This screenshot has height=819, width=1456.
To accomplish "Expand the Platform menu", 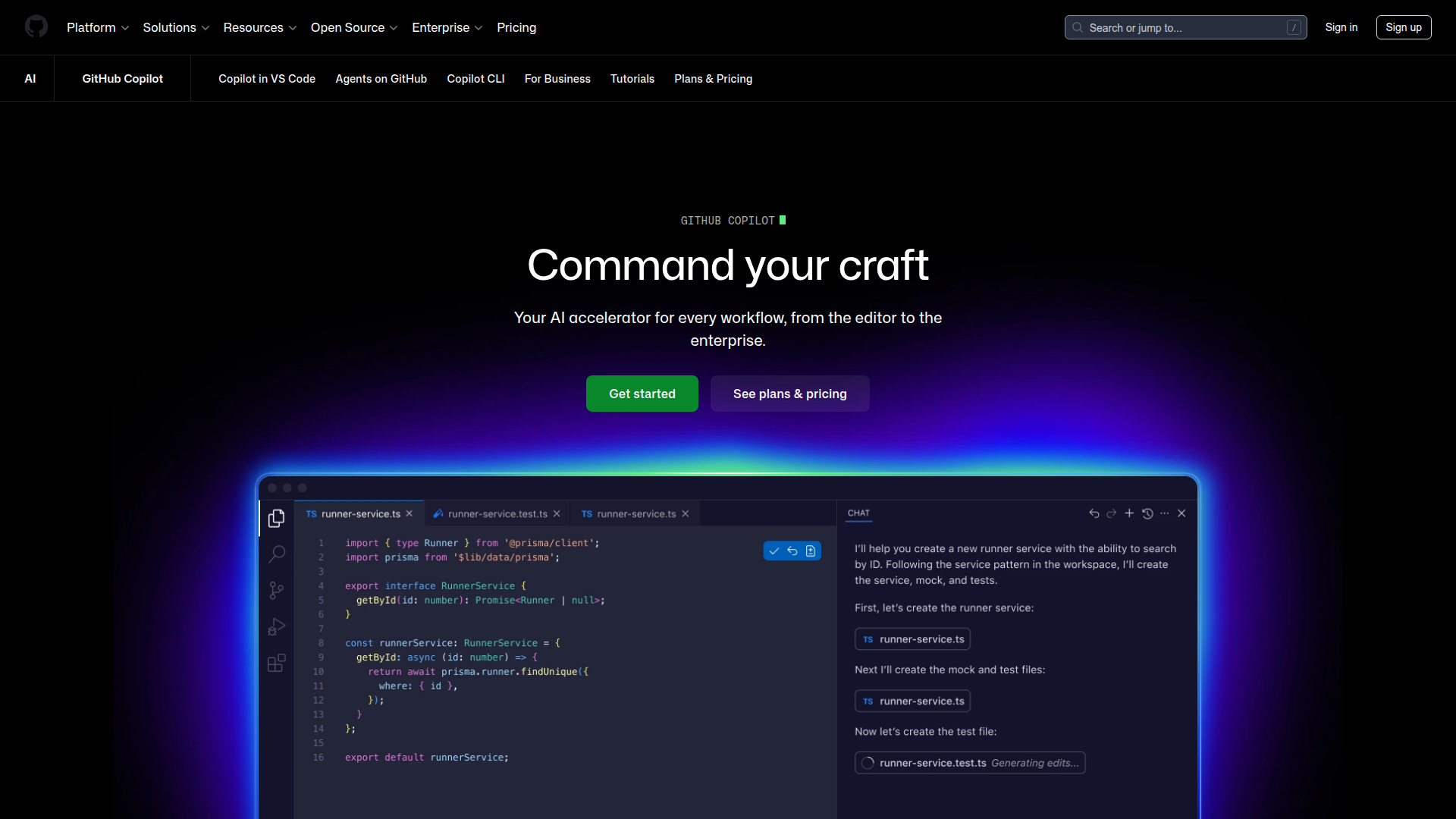I will 98,27.
